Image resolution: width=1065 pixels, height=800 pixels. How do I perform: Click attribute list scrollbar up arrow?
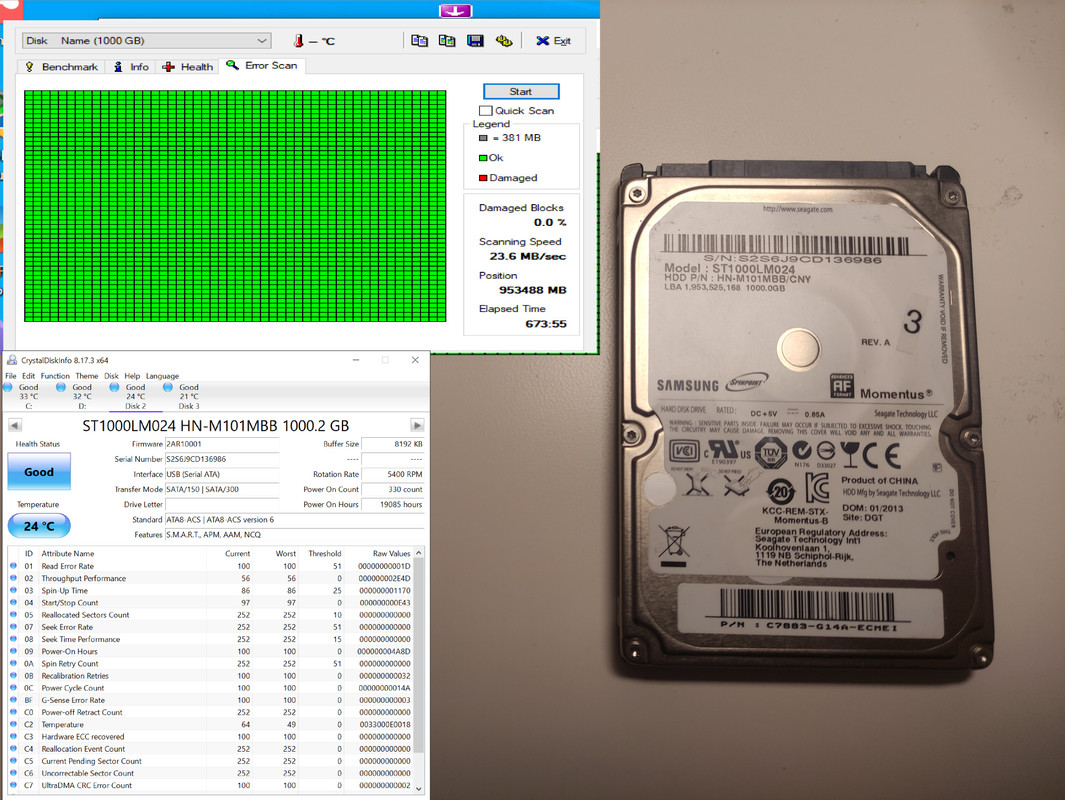pos(418,553)
